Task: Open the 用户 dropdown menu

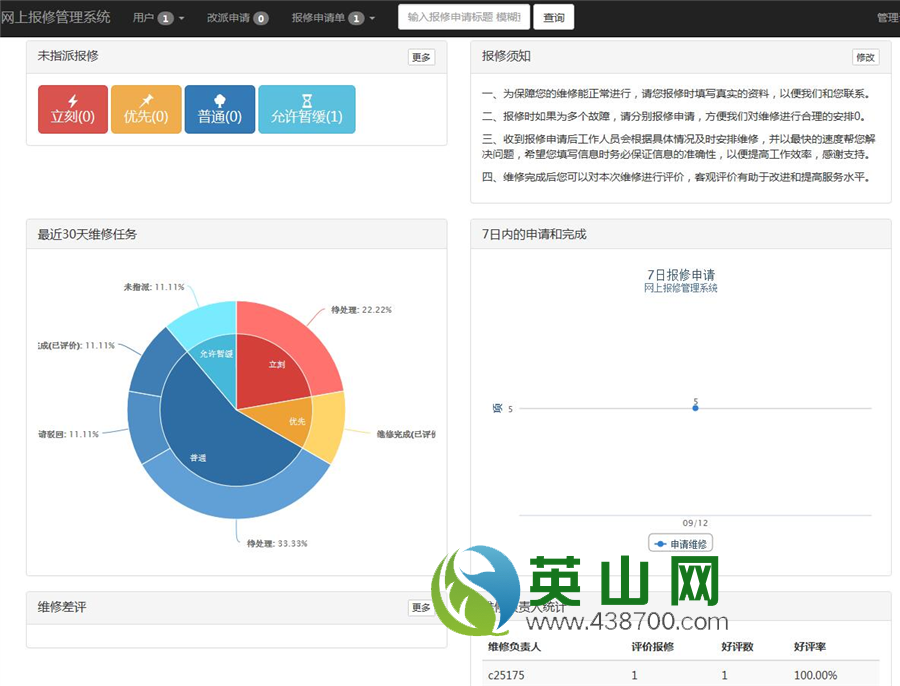Action: coord(159,18)
